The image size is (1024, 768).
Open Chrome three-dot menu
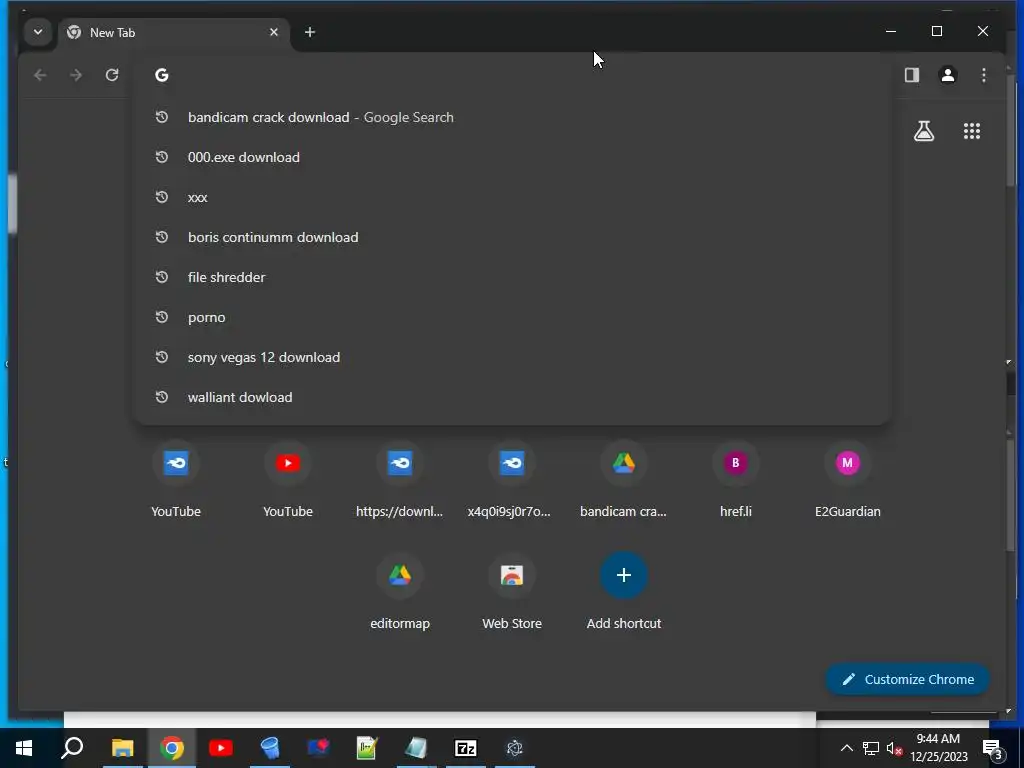click(x=984, y=75)
